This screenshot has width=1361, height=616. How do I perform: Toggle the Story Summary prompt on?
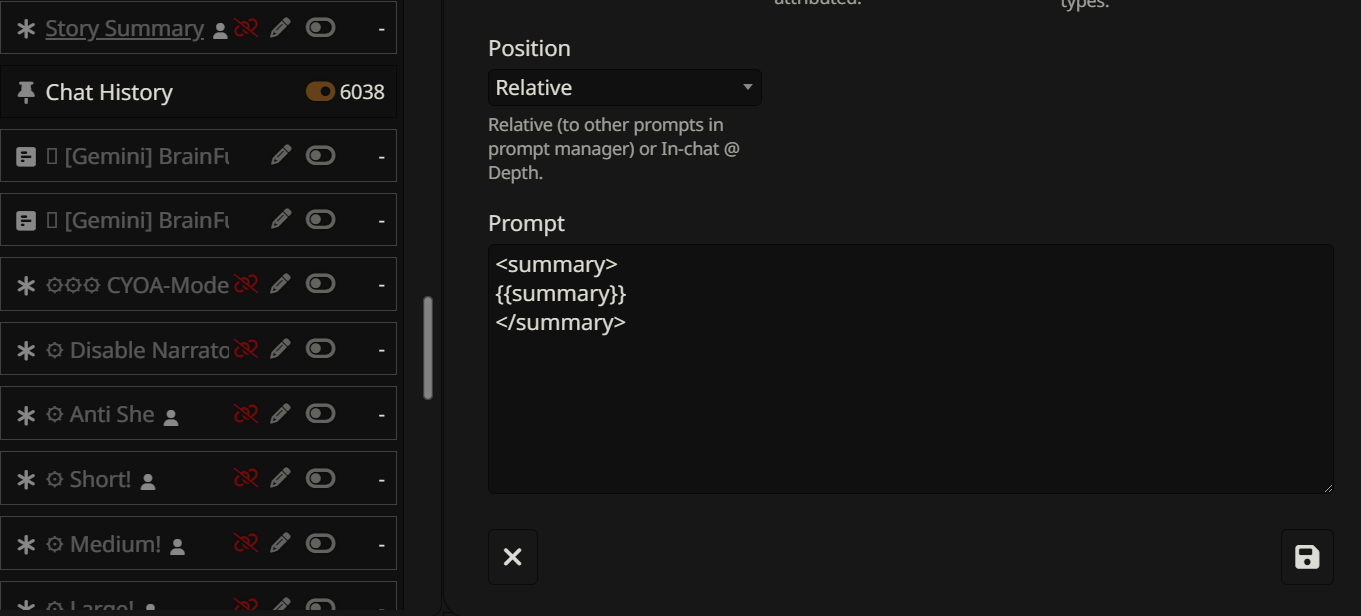coord(320,28)
